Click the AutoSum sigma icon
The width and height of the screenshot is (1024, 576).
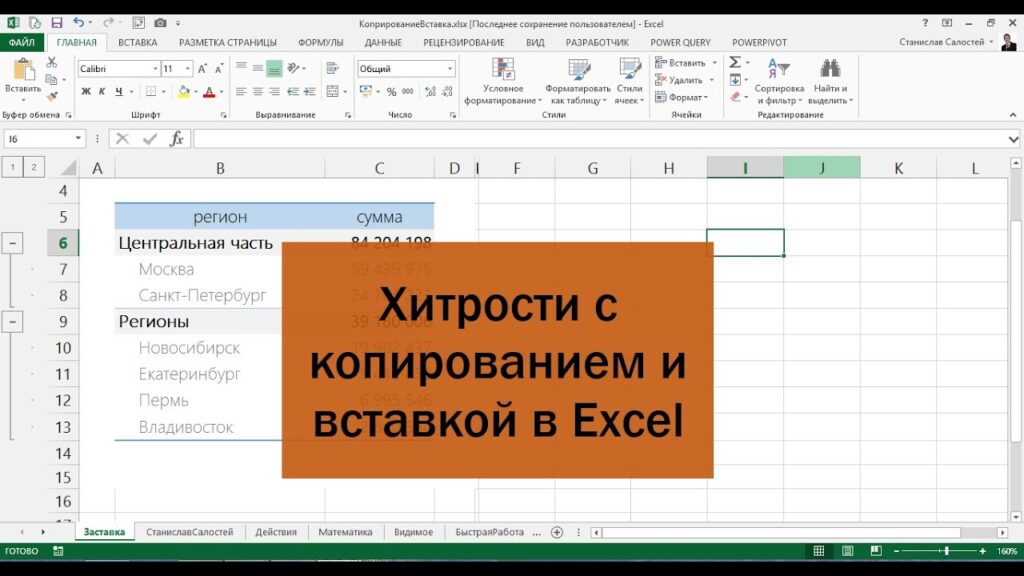pos(735,63)
